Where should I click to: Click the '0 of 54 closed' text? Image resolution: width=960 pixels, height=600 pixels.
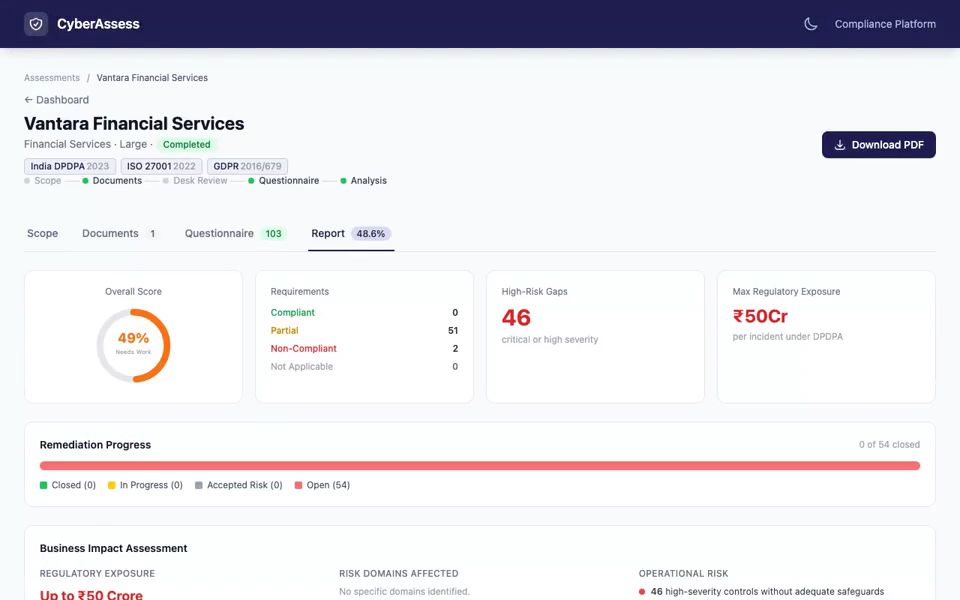click(x=889, y=444)
